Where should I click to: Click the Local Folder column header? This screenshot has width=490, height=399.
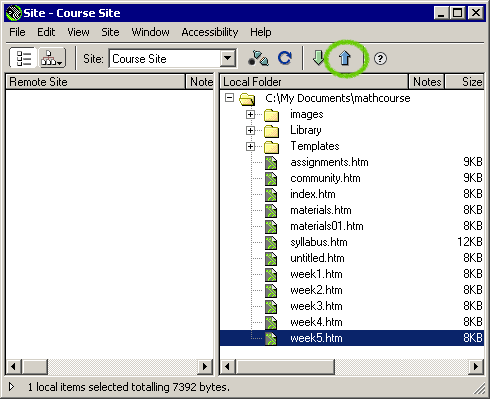click(x=314, y=82)
